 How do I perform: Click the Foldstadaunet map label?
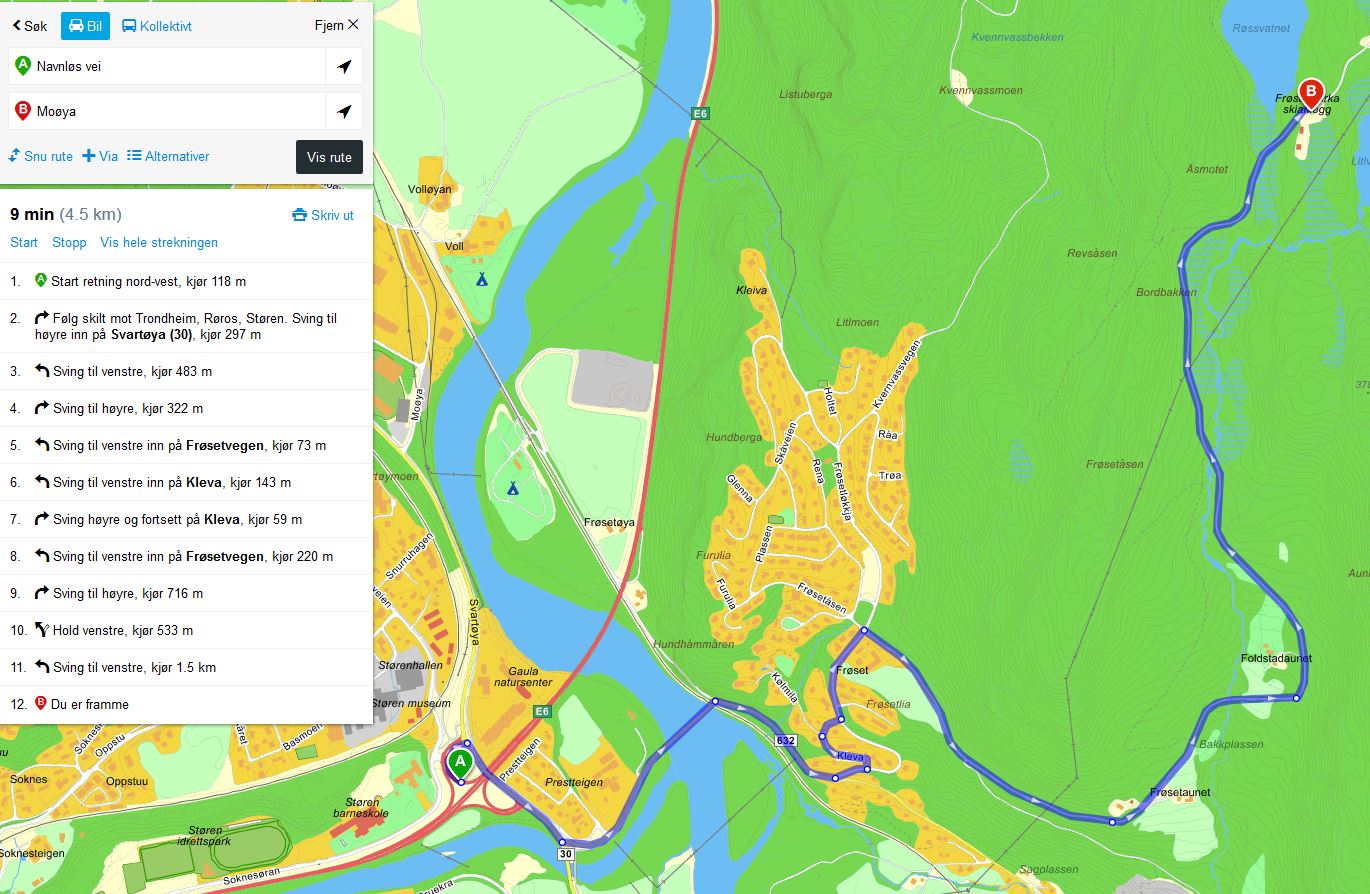click(1276, 658)
